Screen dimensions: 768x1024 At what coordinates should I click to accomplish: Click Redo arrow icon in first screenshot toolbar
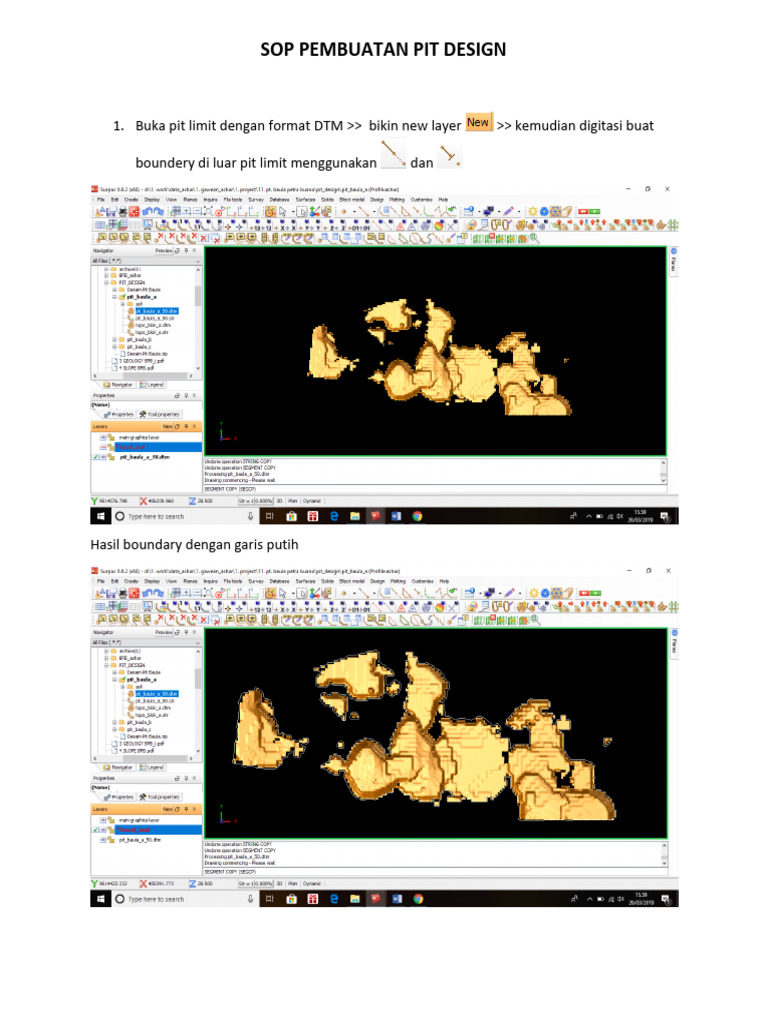click(157, 212)
